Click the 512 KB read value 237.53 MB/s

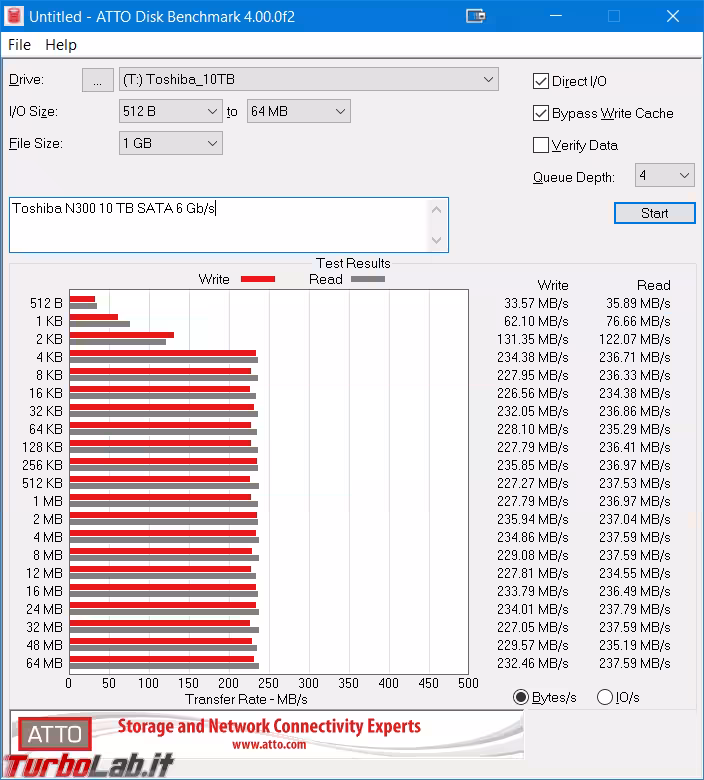pyautogui.click(x=634, y=483)
